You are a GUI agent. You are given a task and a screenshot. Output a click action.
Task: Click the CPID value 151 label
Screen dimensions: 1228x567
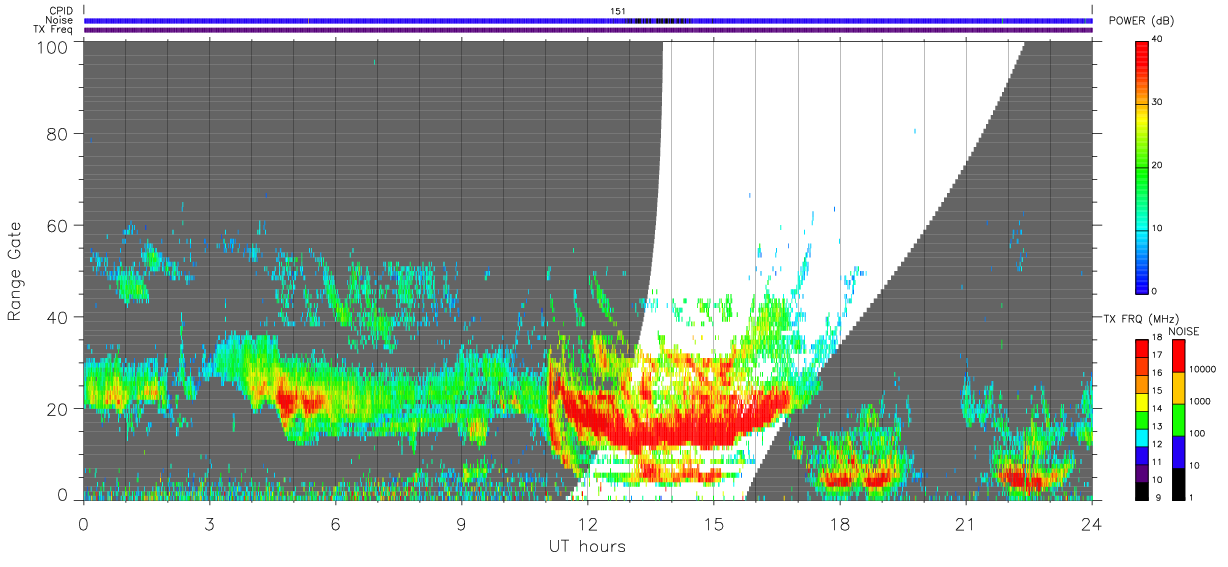[618, 11]
